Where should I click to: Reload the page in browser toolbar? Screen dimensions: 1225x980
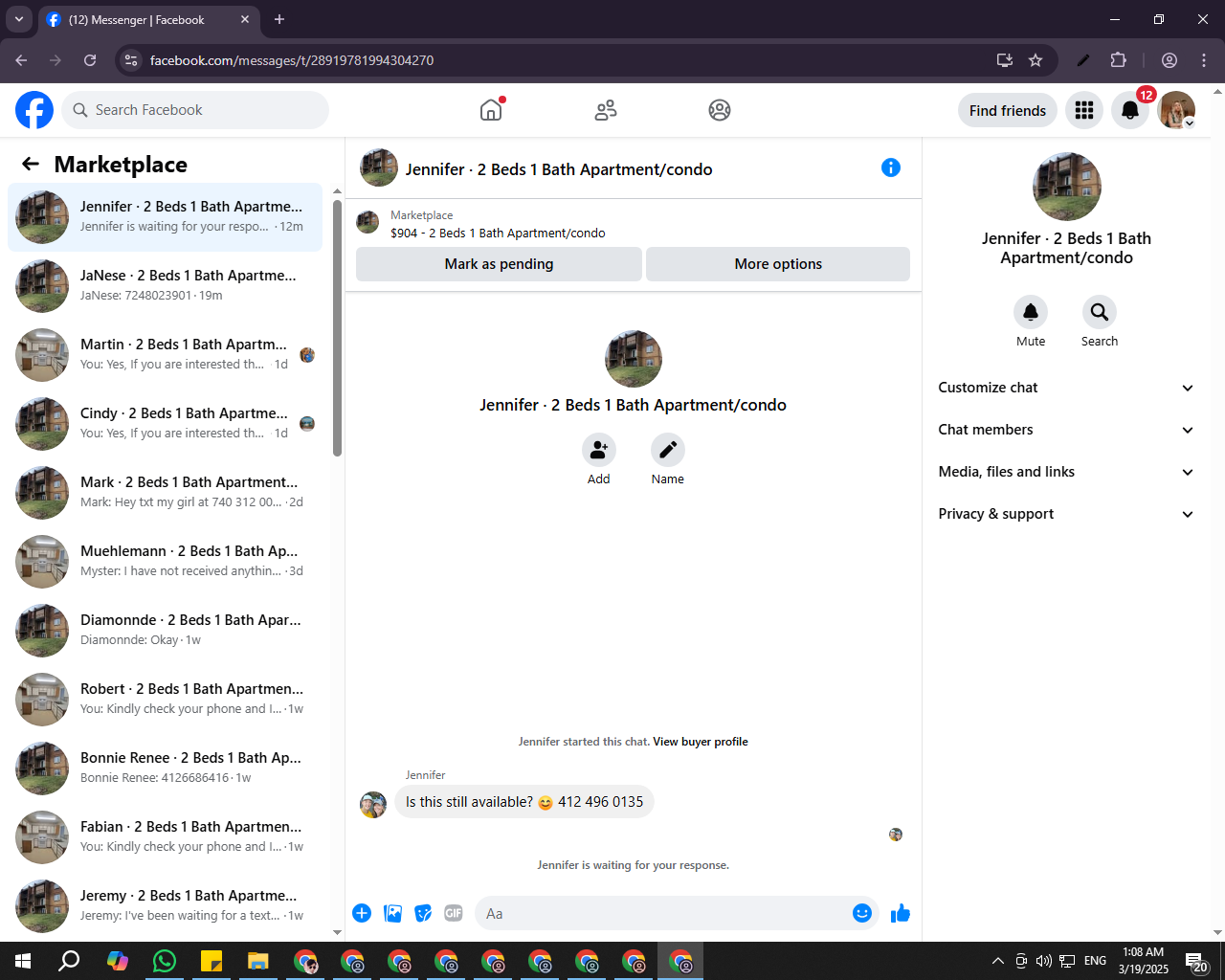(90, 60)
